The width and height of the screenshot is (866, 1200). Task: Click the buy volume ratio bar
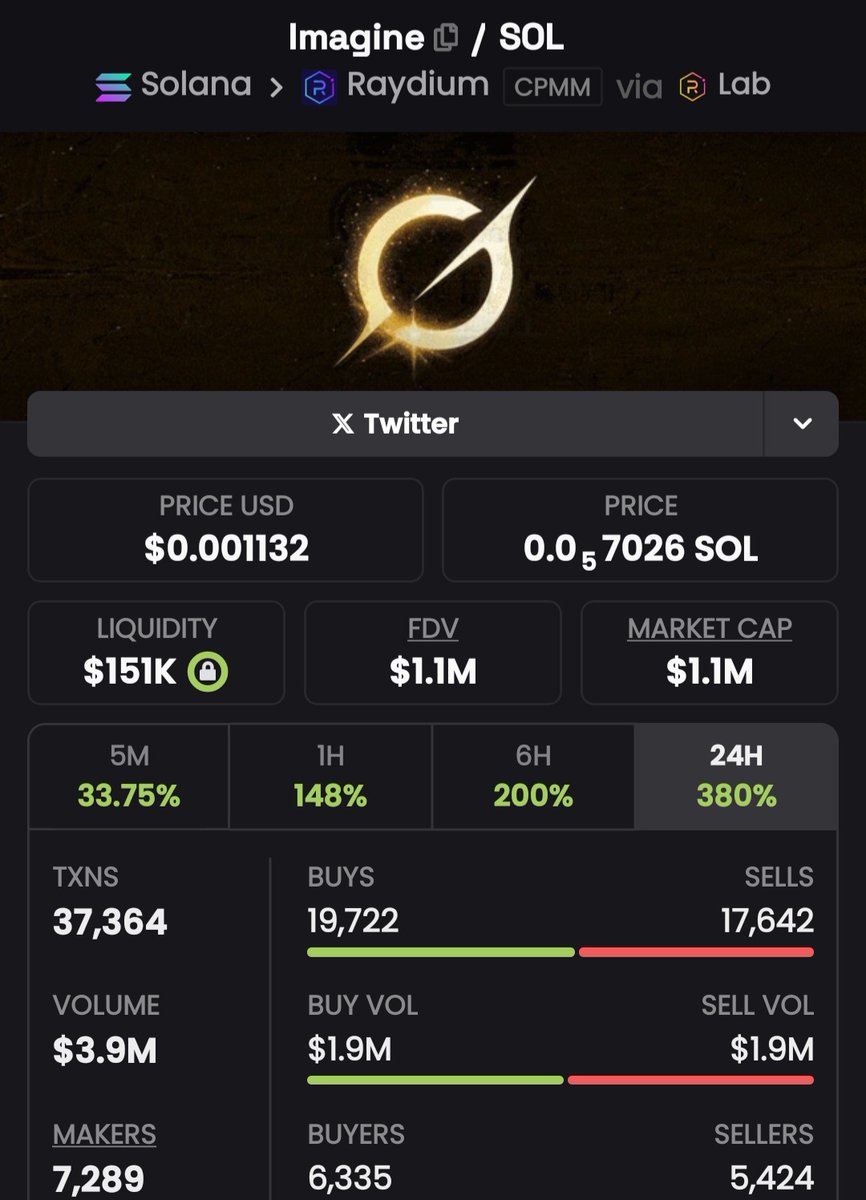[560, 1080]
